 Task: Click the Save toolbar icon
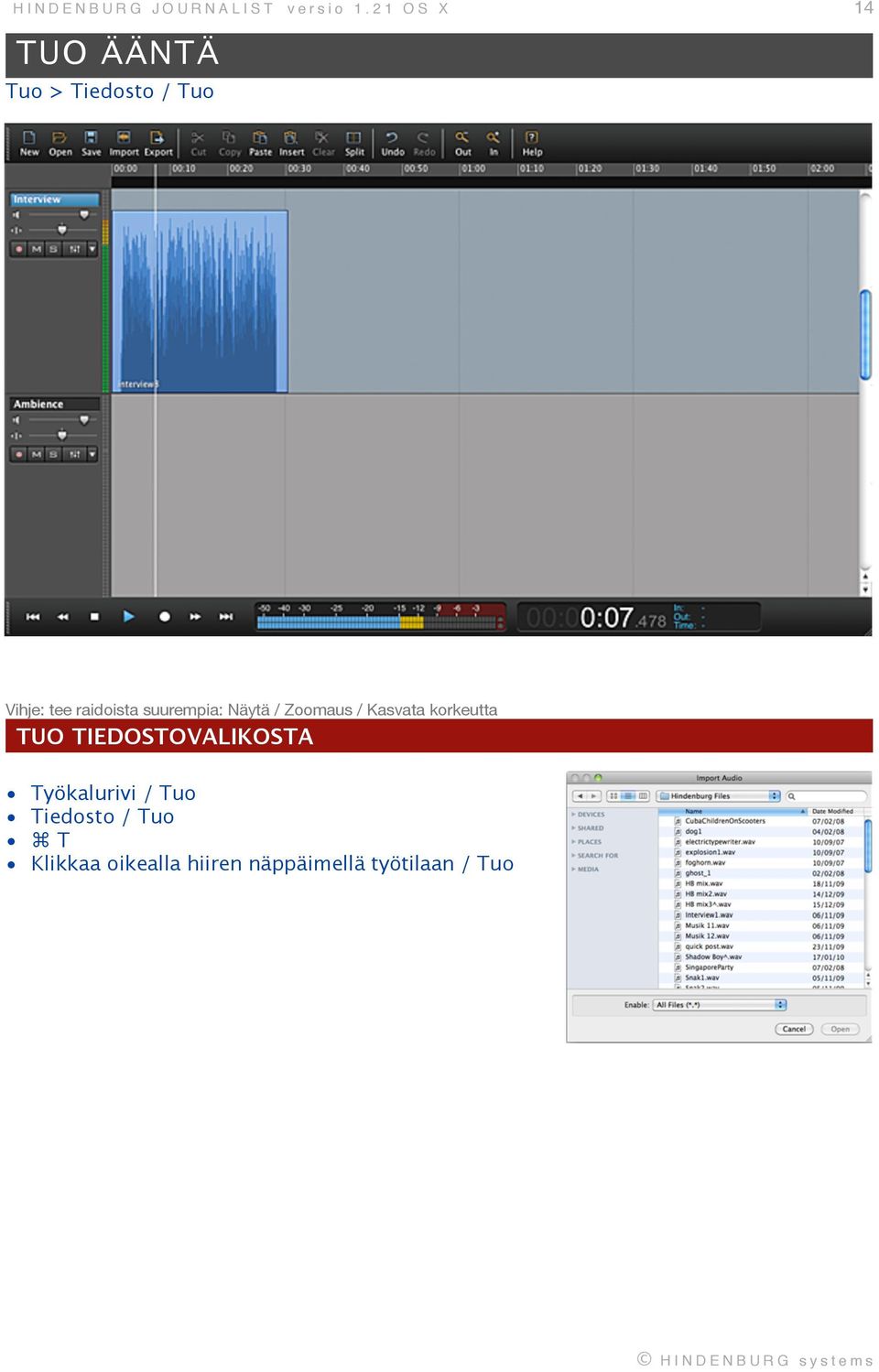click(x=91, y=143)
